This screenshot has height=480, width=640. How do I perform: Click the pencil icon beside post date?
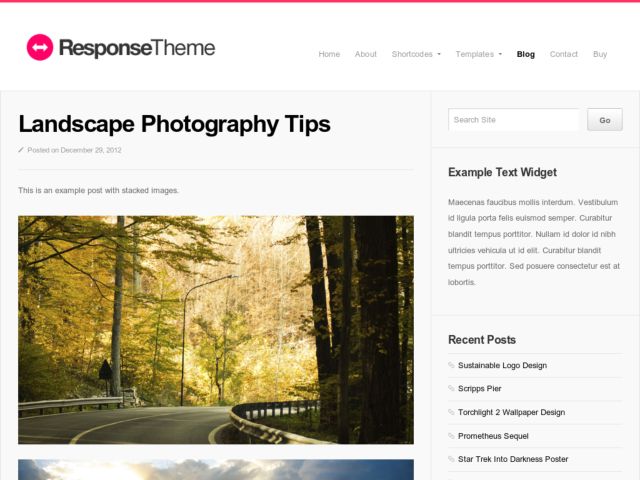21,150
